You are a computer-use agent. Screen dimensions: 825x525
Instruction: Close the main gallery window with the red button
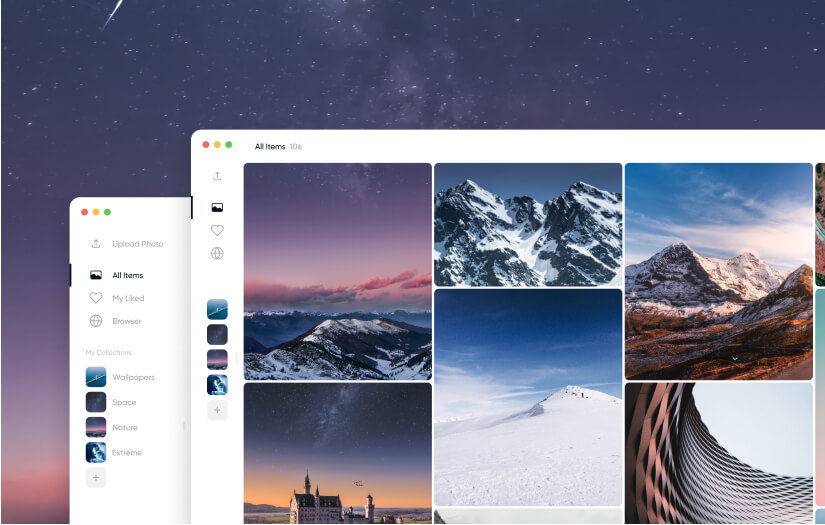pos(206,145)
